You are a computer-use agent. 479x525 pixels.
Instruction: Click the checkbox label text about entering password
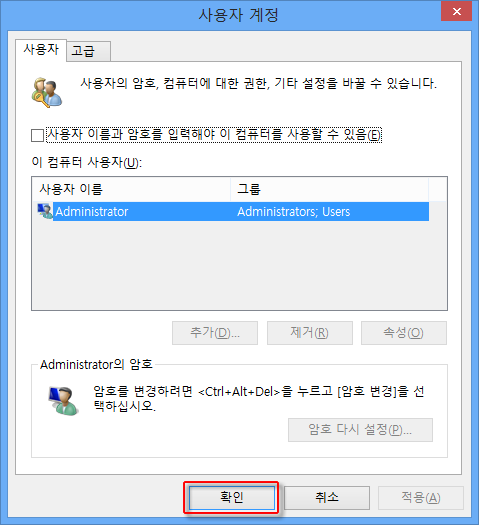pos(214,135)
